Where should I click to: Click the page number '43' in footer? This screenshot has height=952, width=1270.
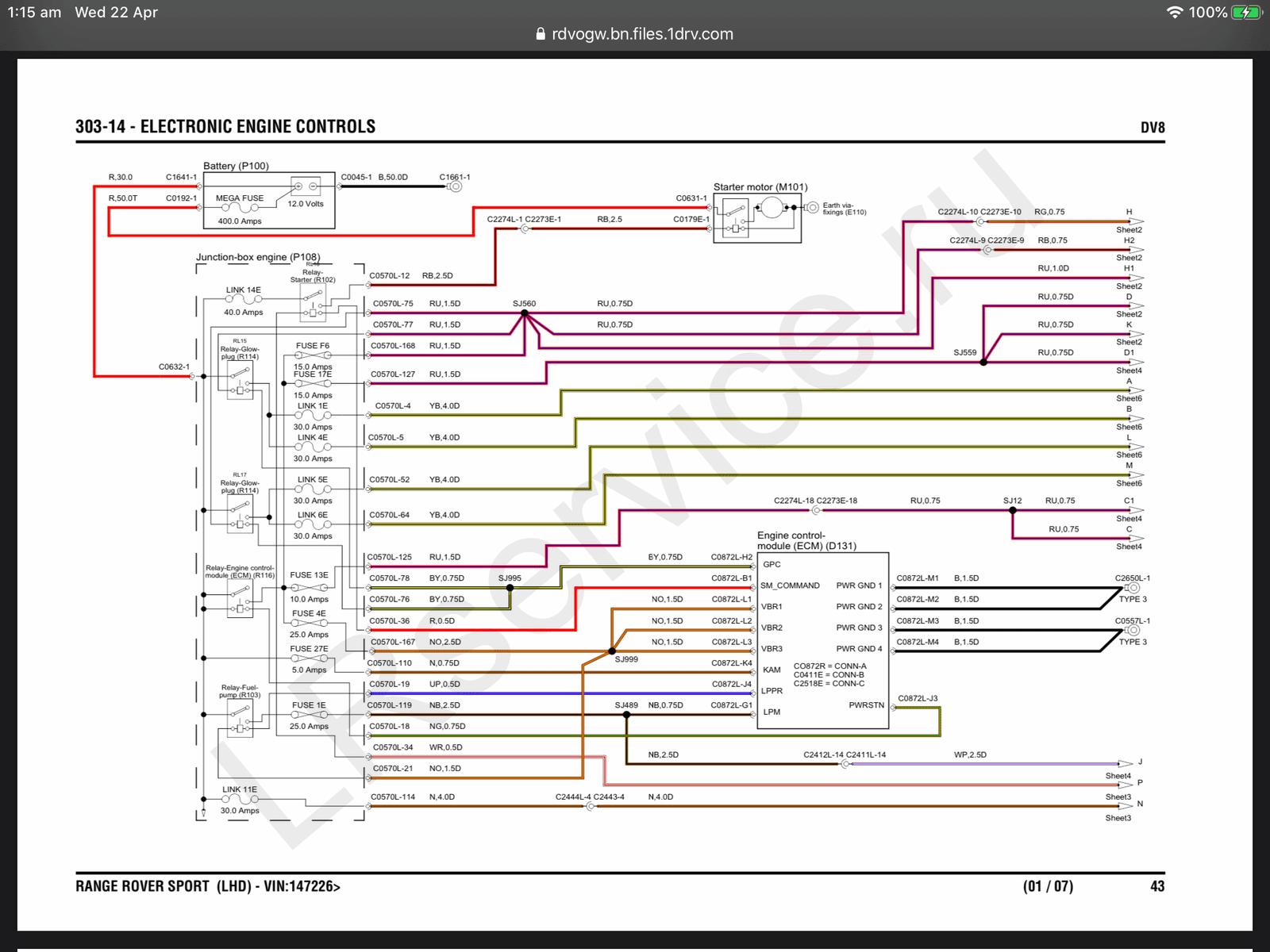pos(1157,886)
